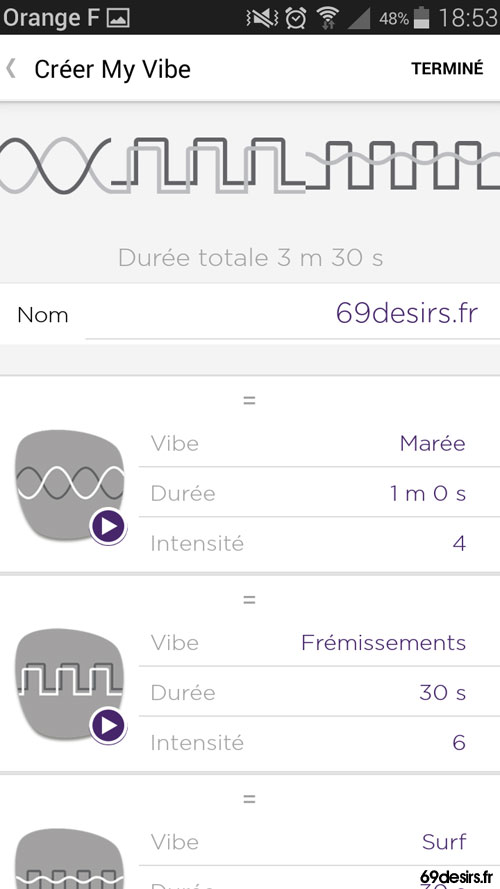Play the Frémissements vibe preview

pyautogui.click(x=108, y=726)
